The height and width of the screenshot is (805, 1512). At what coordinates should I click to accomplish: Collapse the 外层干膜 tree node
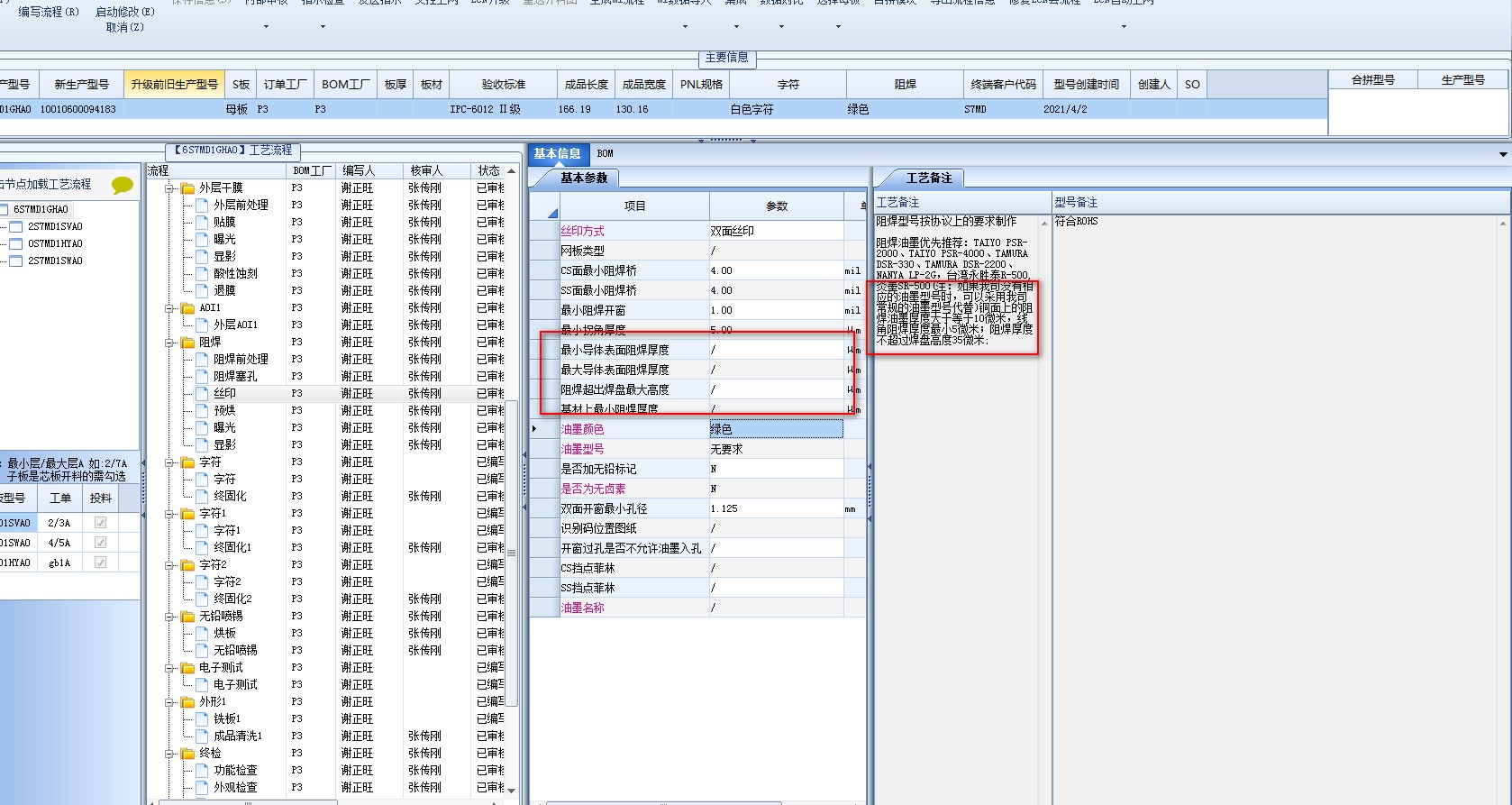169,188
